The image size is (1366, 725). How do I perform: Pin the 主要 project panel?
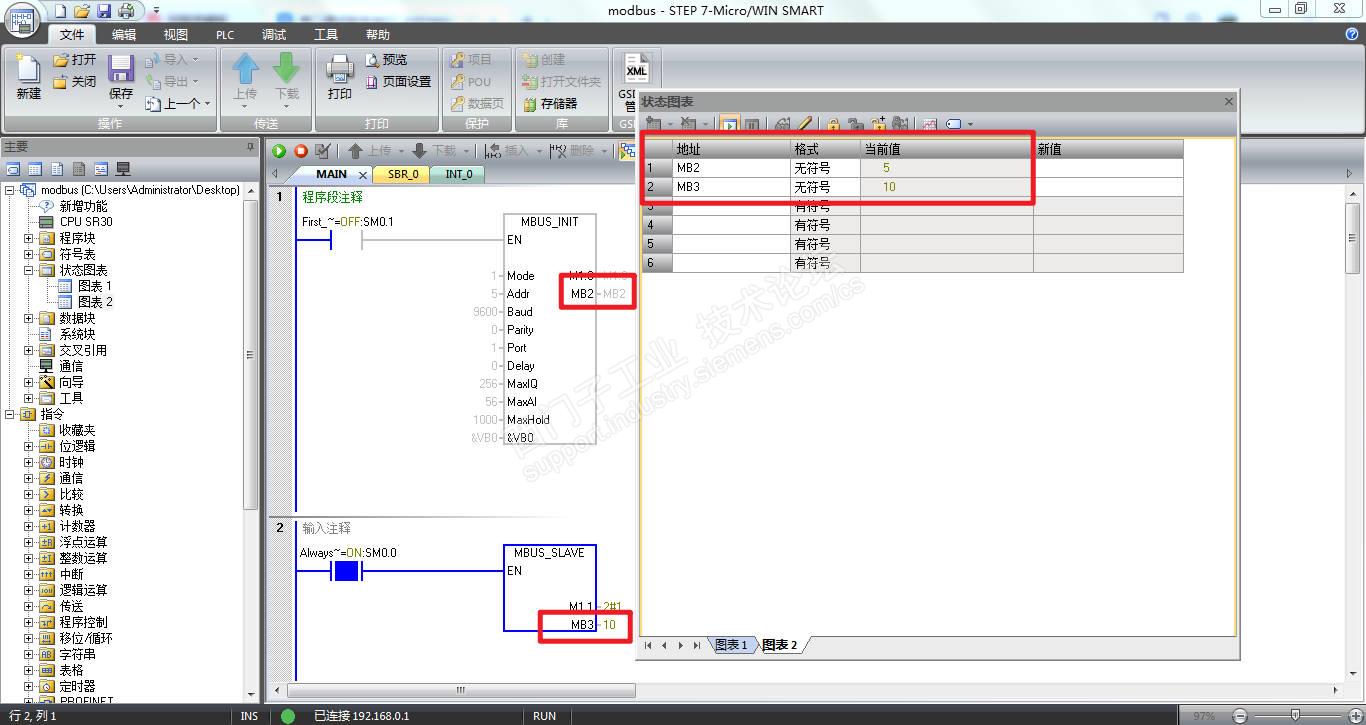tap(251, 146)
